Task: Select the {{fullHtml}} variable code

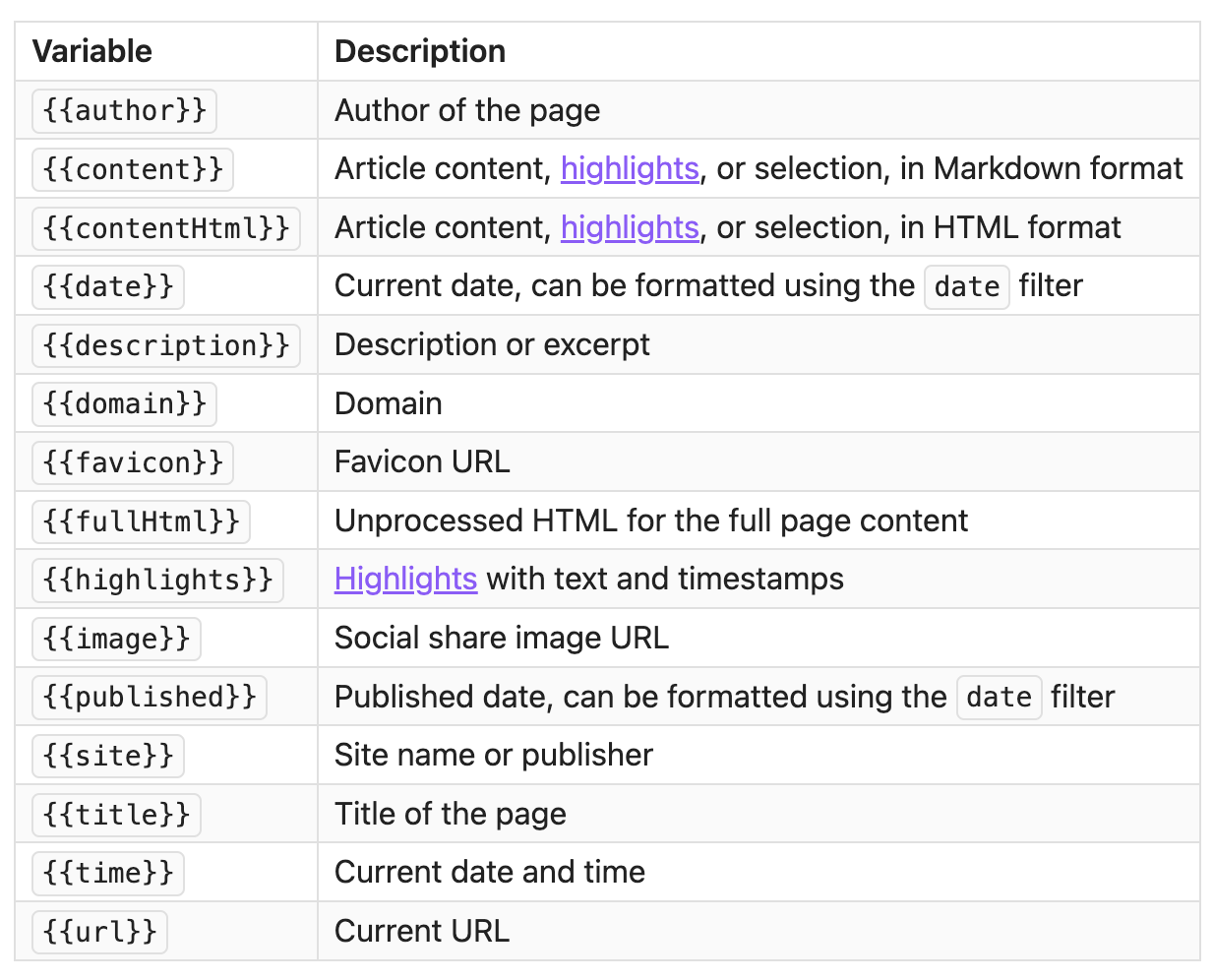Action: (x=141, y=521)
